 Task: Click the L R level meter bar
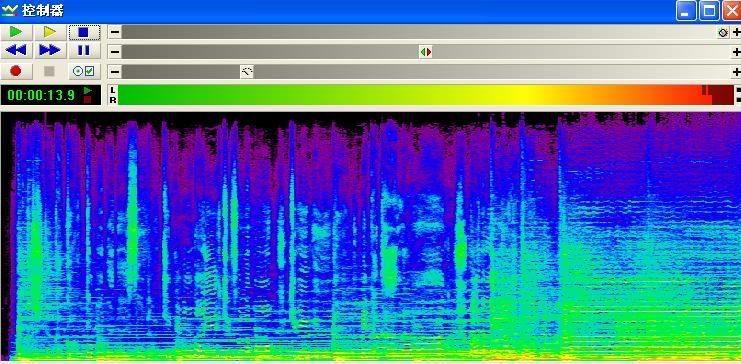(x=426, y=95)
